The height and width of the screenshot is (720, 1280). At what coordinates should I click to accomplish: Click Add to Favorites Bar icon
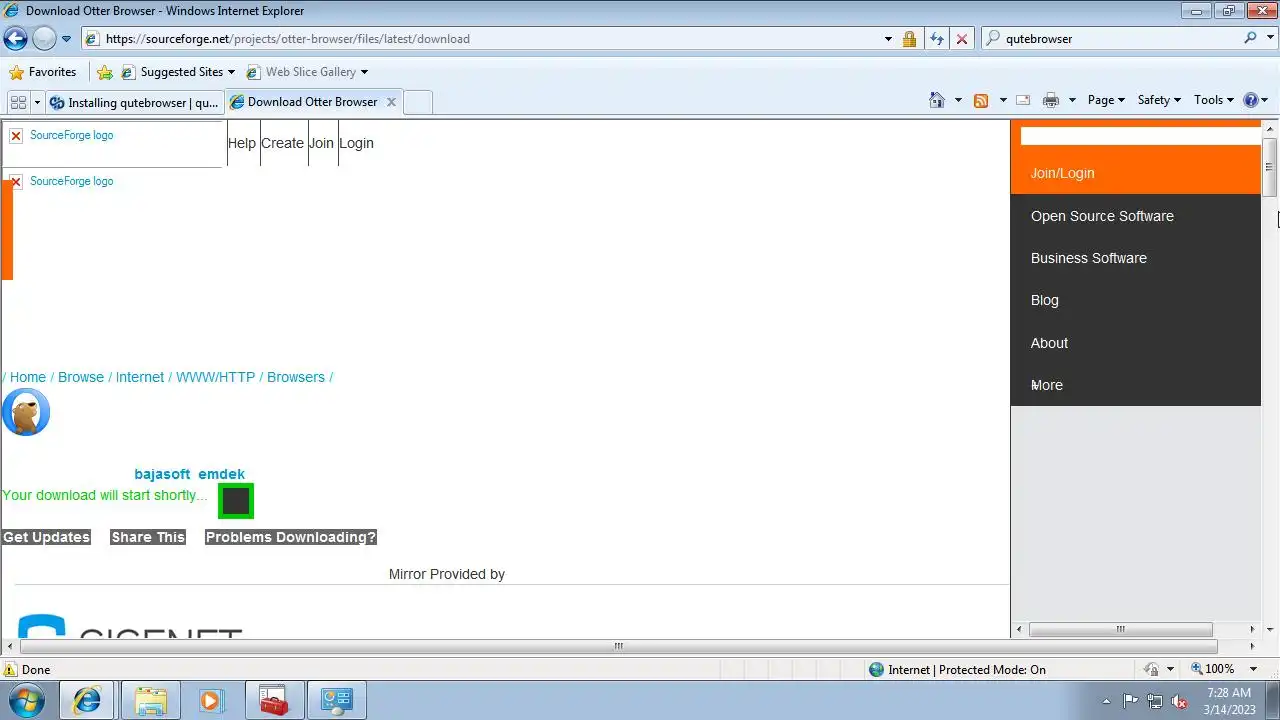click(105, 72)
